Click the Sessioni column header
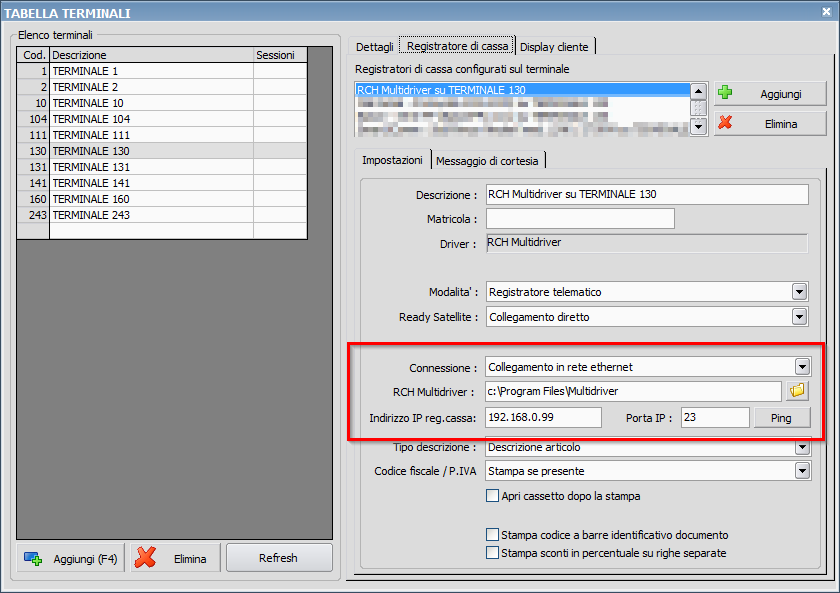Viewport: 840px width, 593px height. pyautogui.click(x=280, y=55)
